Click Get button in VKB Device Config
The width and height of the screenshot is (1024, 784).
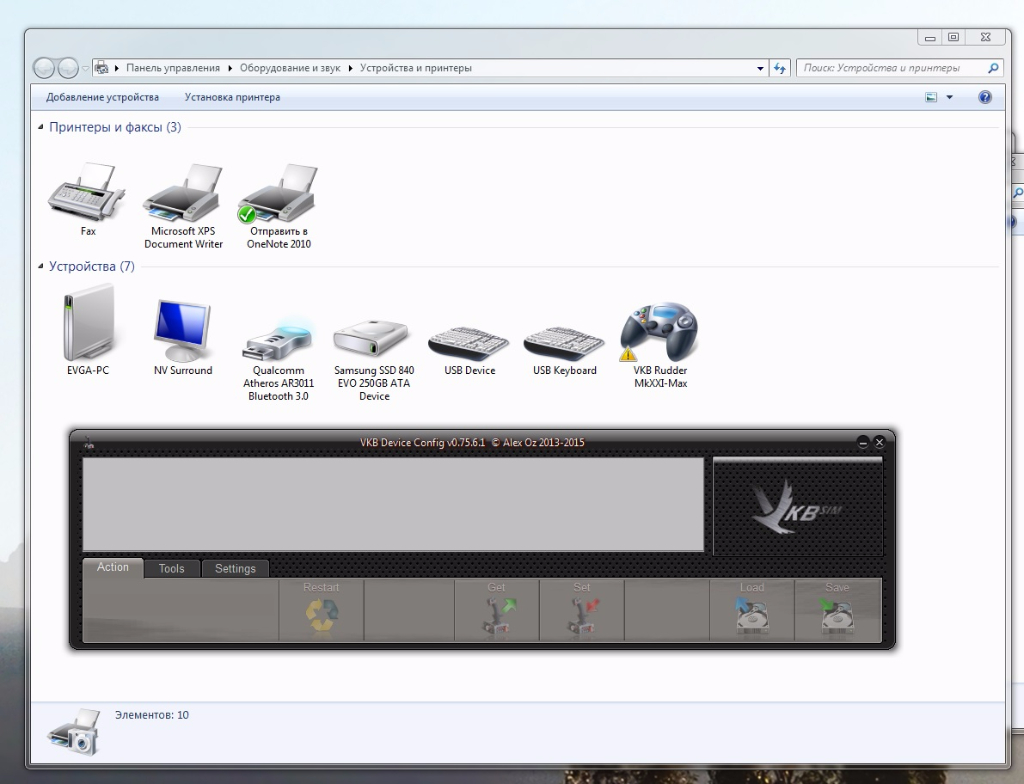496,611
